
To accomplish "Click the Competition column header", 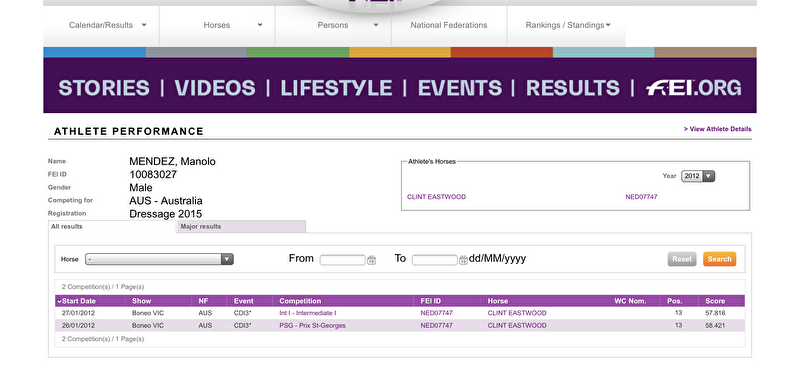I will pos(300,301).
